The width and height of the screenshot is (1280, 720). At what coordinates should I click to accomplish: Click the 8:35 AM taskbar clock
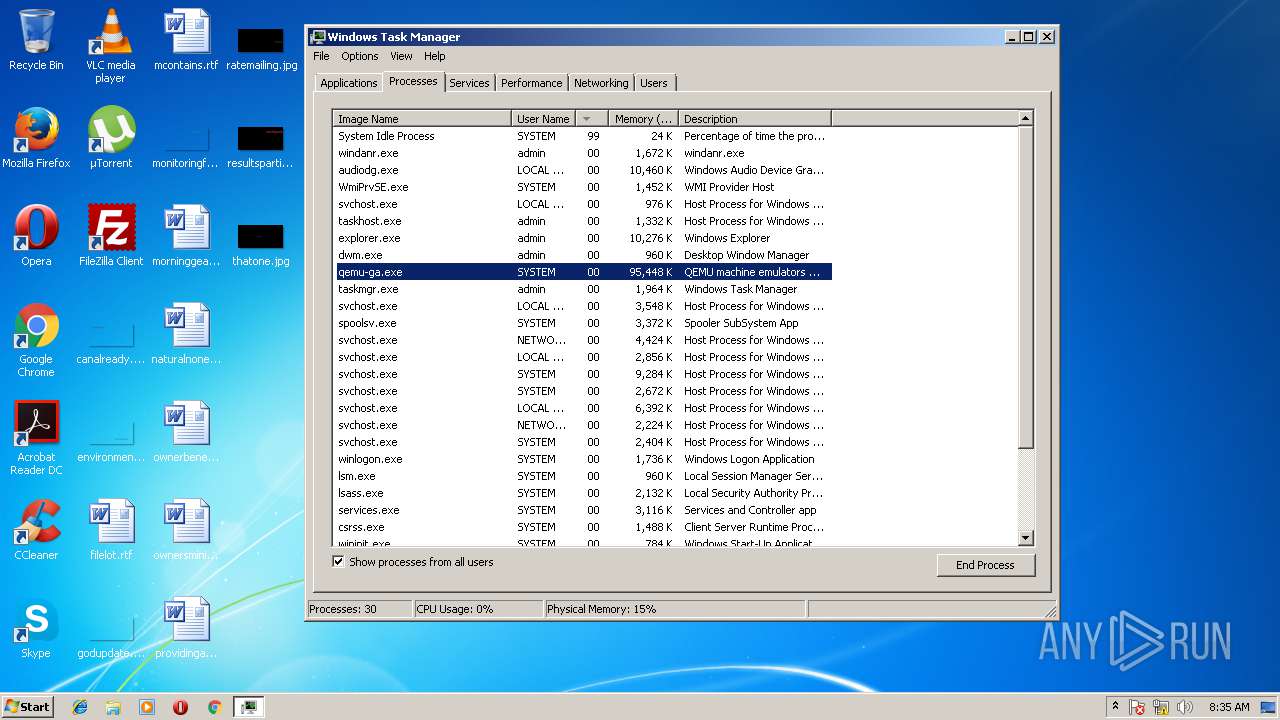pyautogui.click(x=1228, y=707)
